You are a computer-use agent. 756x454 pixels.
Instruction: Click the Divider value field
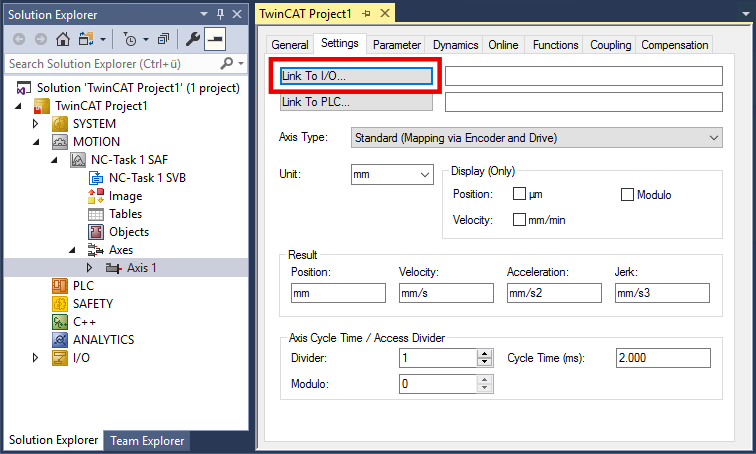(438, 358)
